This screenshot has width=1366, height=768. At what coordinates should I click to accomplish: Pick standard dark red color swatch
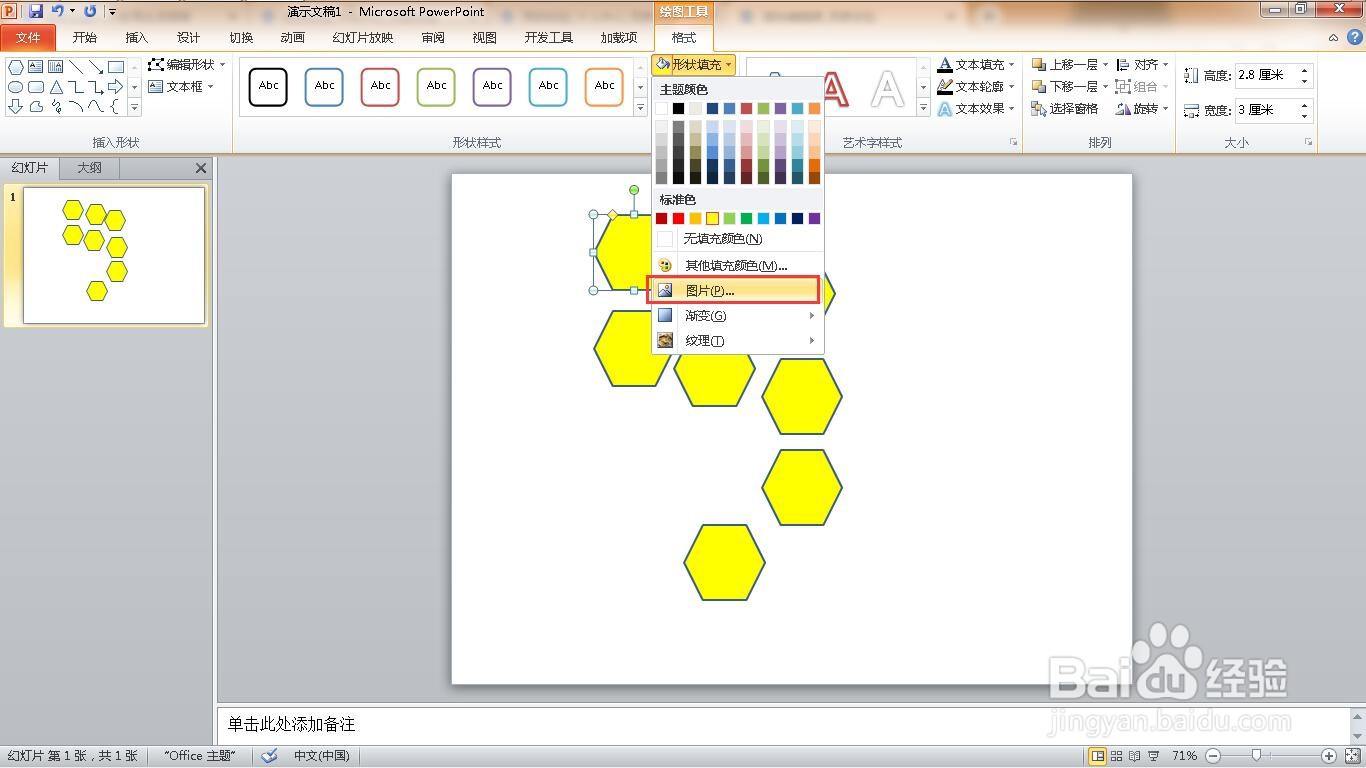pyautogui.click(x=662, y=219)
